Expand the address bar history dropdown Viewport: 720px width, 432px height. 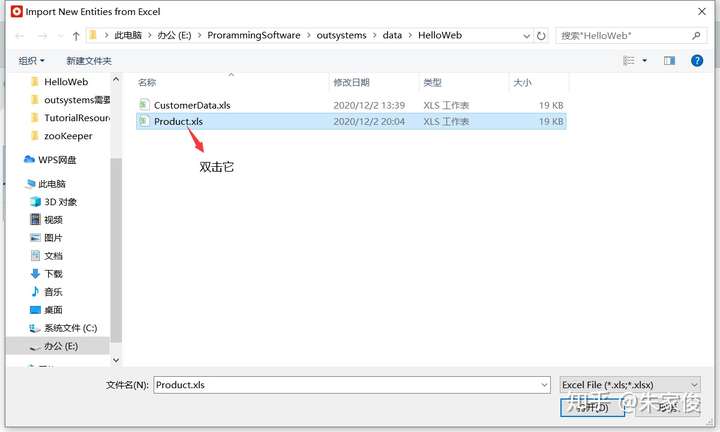click(x=527, y=36)
